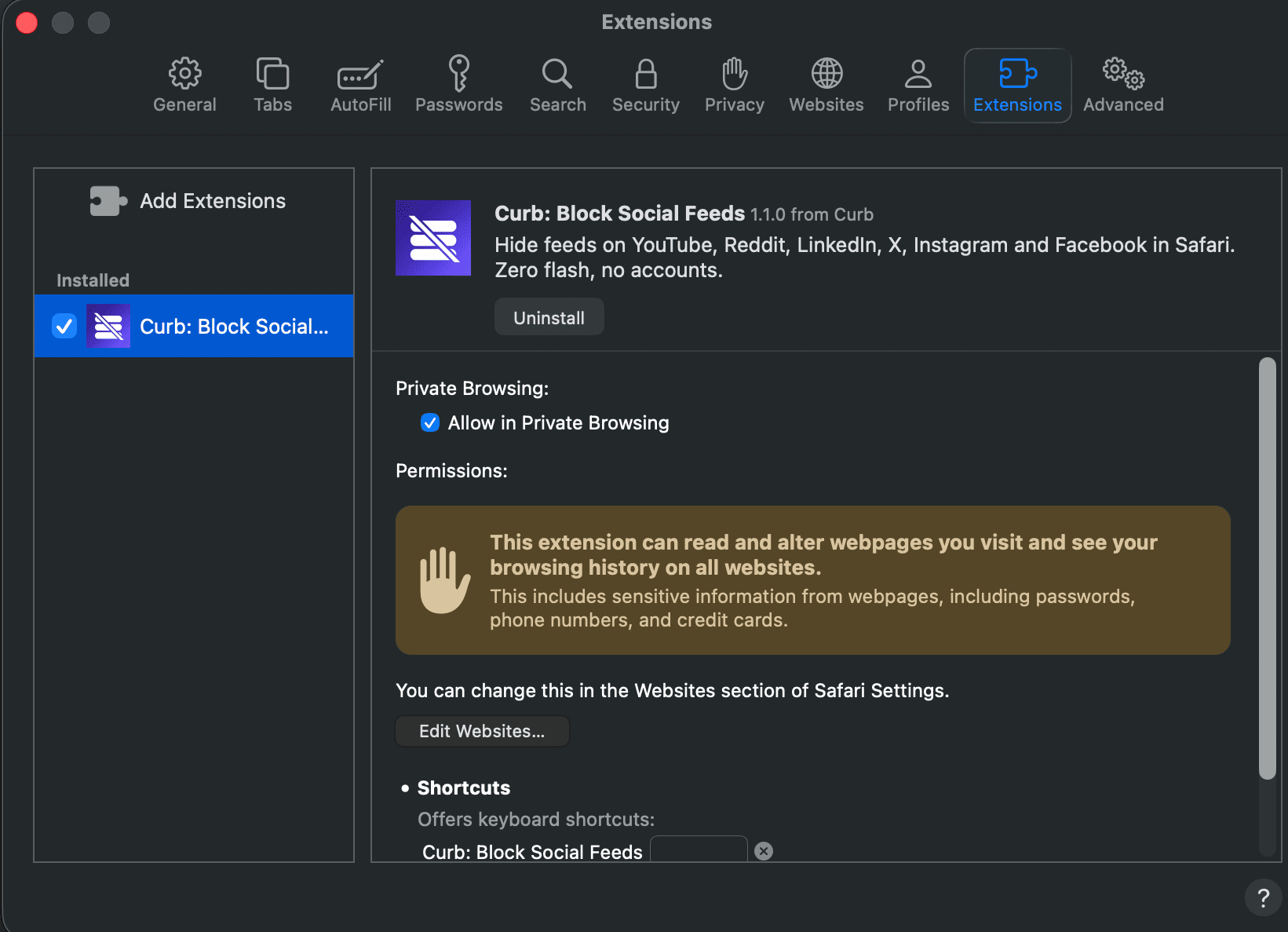This screenshot has height=932, width=1288.
Task: Select Curb: Block Social row in list
Action: click(194, 326)
